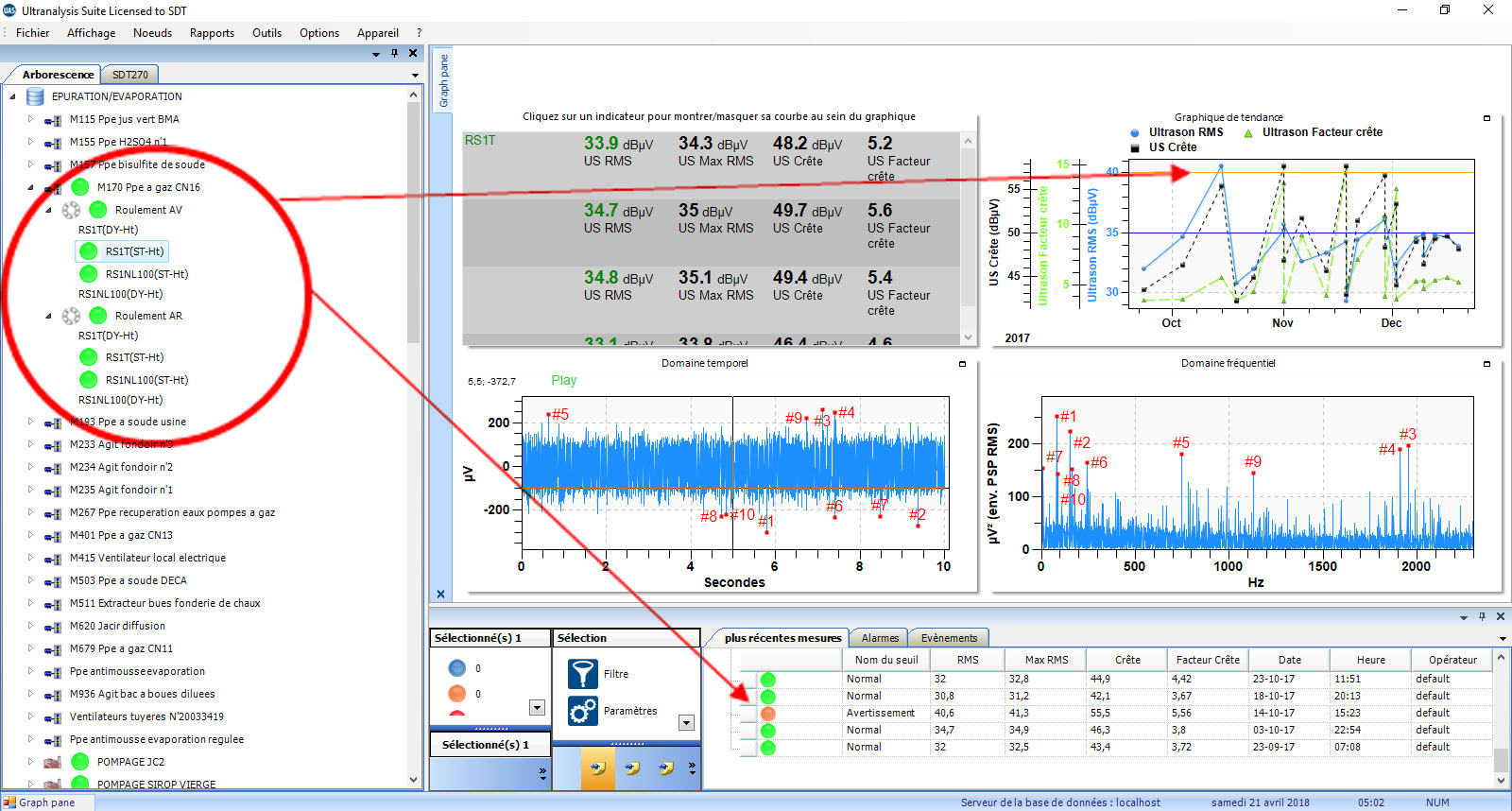Toggle the 34.3 dBµV US Max RMS indicator

point(715,150)
